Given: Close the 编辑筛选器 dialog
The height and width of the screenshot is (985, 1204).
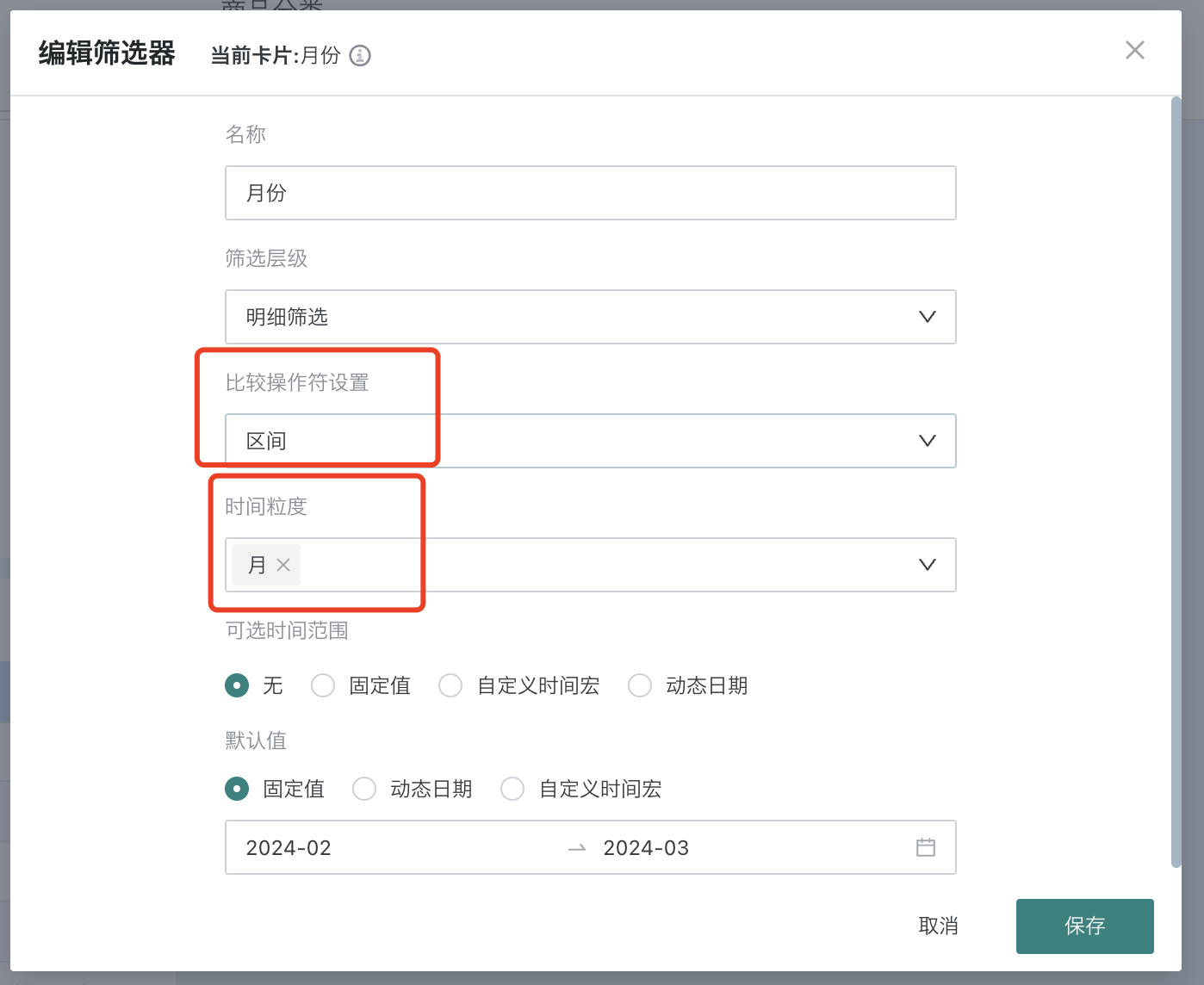Looking at the screenshot, I should click(x=1134, y=51).
